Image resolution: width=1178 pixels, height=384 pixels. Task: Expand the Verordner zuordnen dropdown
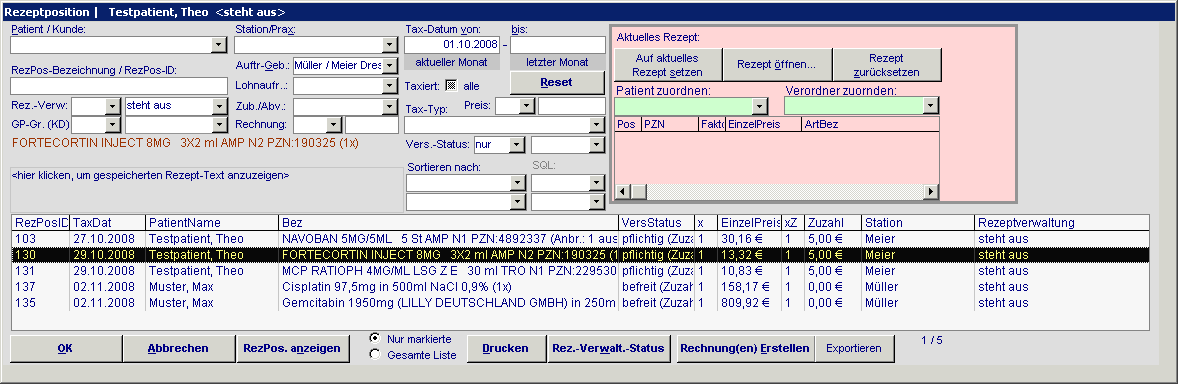[932, 106]
